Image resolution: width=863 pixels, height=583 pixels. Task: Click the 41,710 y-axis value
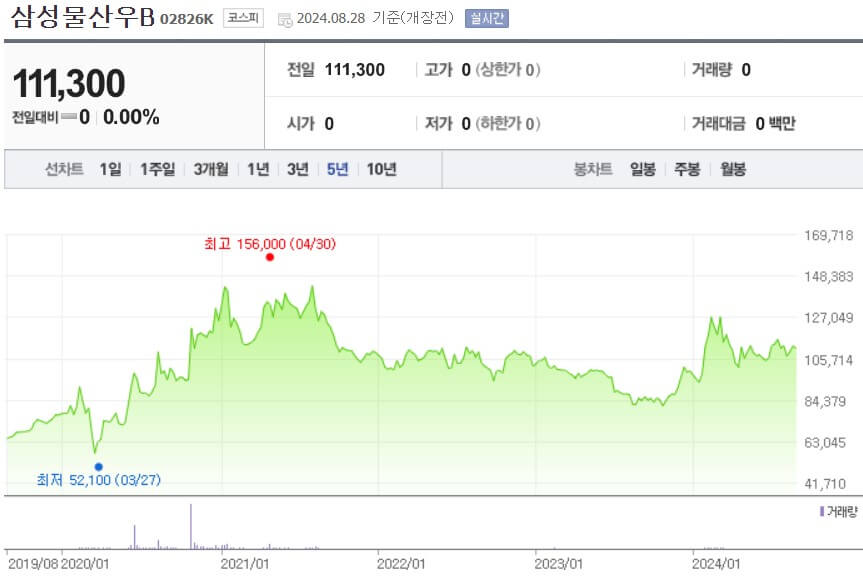coord(825,484)
